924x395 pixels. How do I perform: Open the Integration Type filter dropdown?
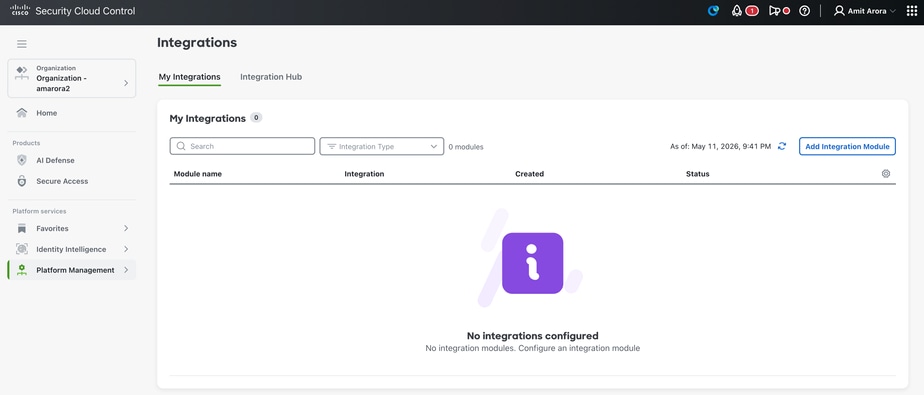382,146
